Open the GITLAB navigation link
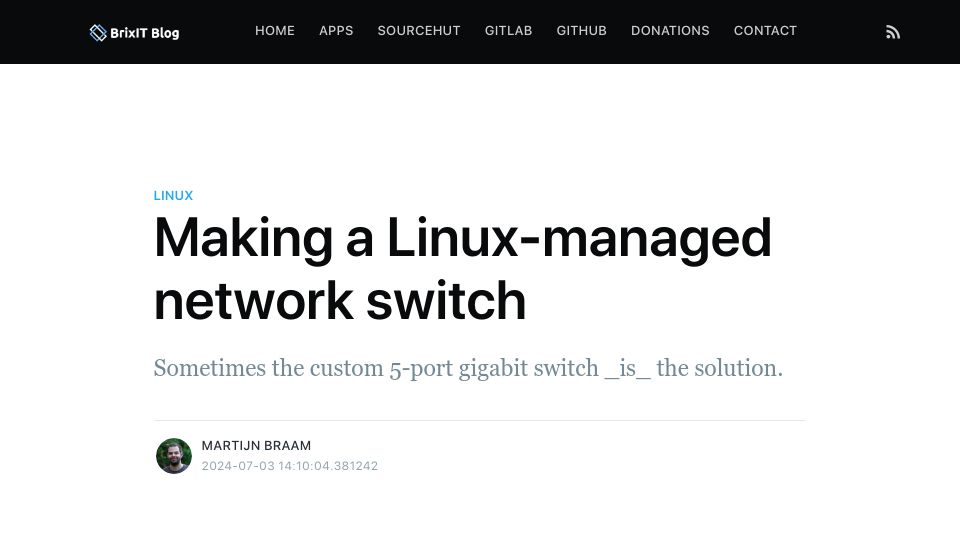Viewport: 960px width, 540px height. click(x=508, y=31)
